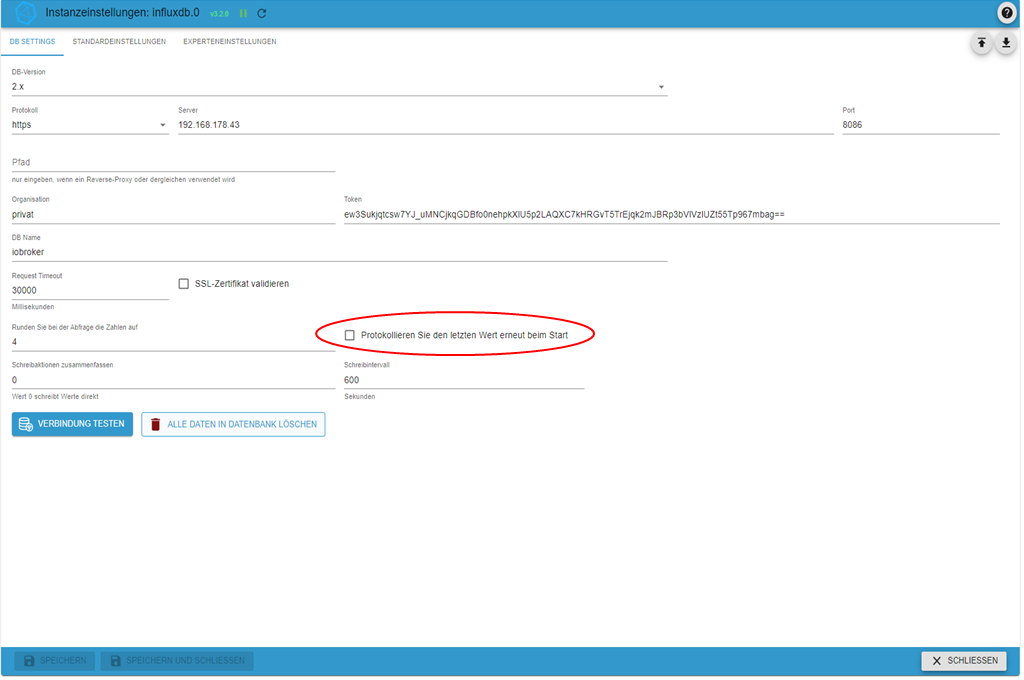The image size is (1024, 680).
Task: Open the Experteneinstellungen tab
Action: (229, 41)
